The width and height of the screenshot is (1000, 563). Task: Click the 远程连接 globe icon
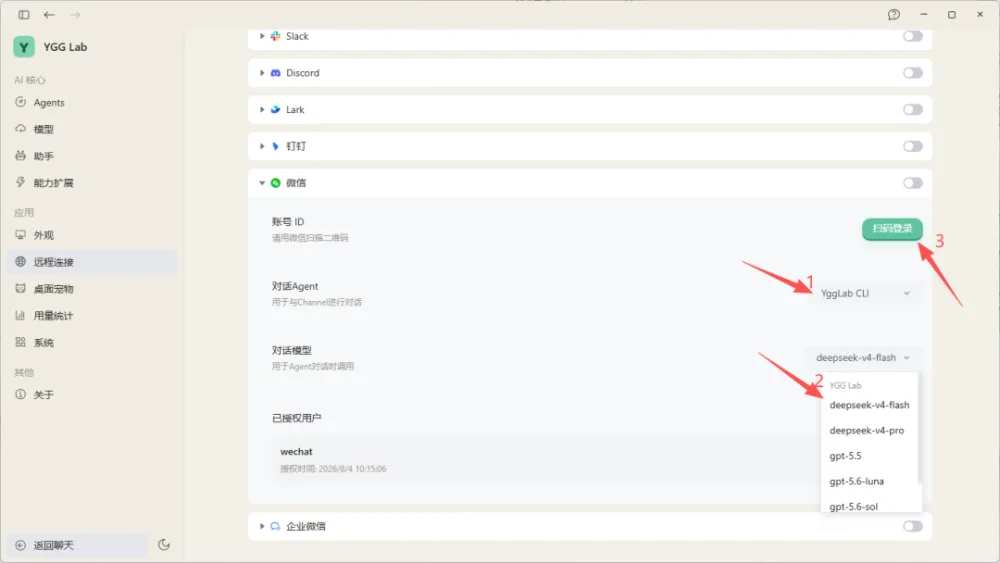tap(20, 261)
